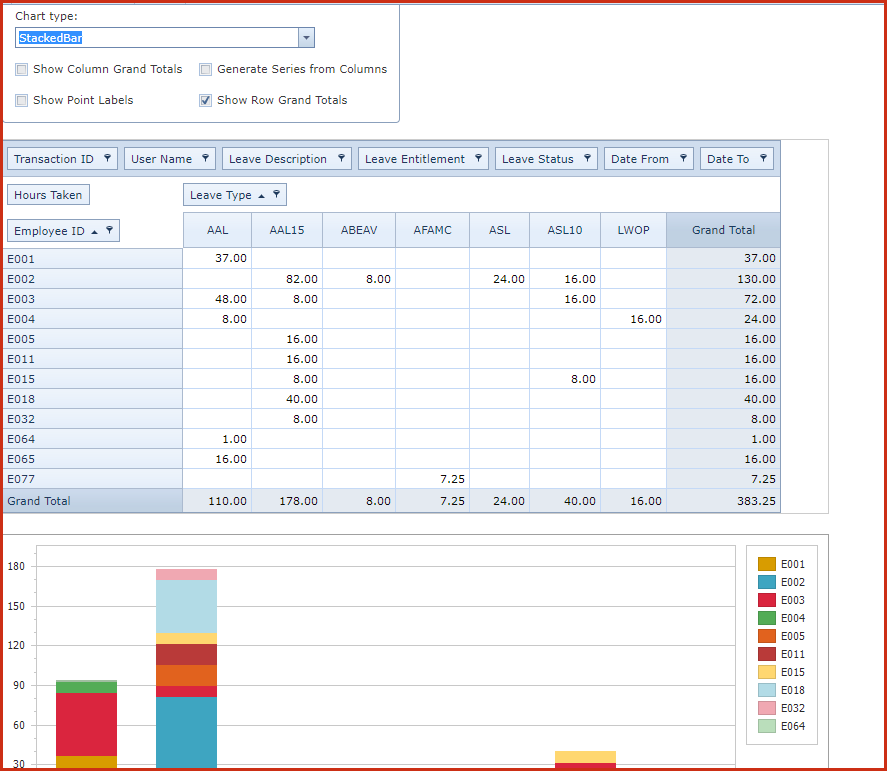
Task: Select the E077 row header
Action: click(x=93, y=479)
